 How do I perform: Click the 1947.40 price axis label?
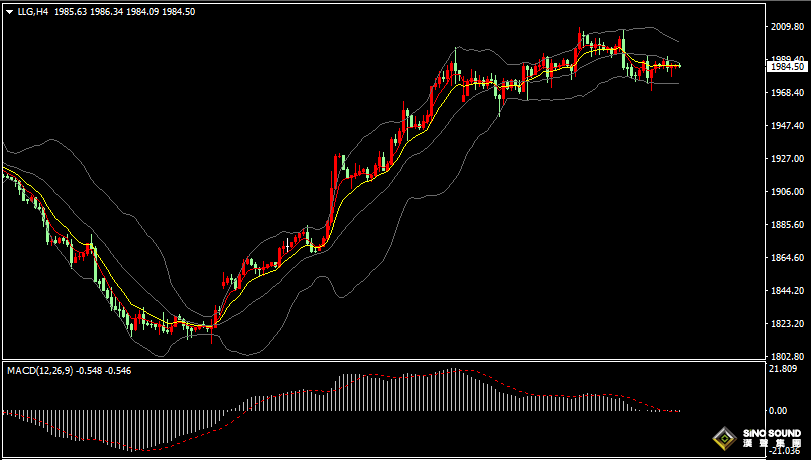point(787,126)
